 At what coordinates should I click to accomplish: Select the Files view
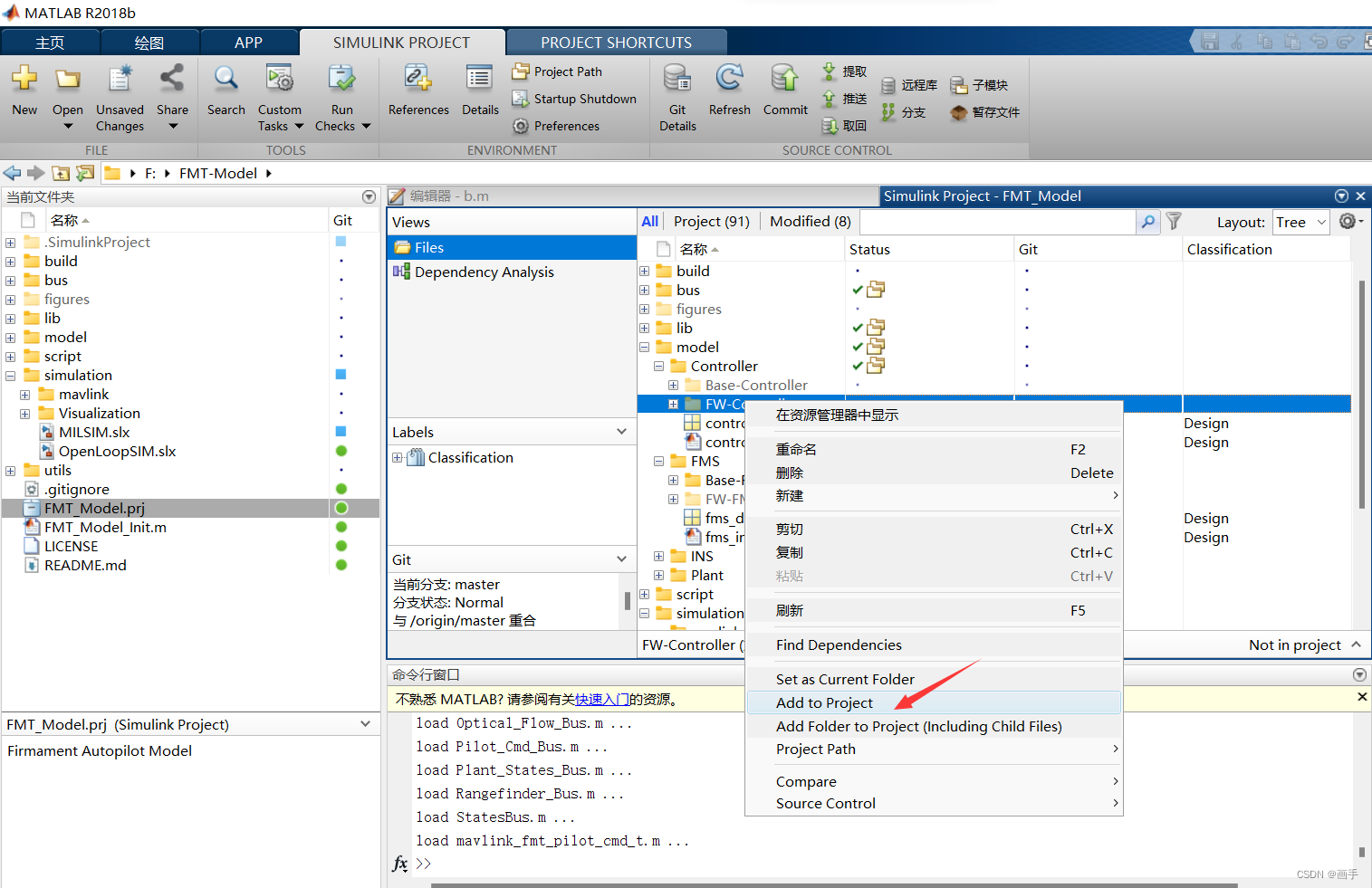[512, 247]
